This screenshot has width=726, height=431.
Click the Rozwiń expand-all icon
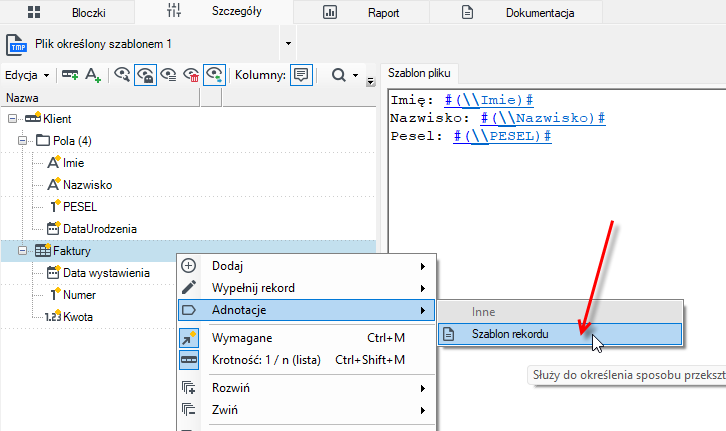click(188, 388)
